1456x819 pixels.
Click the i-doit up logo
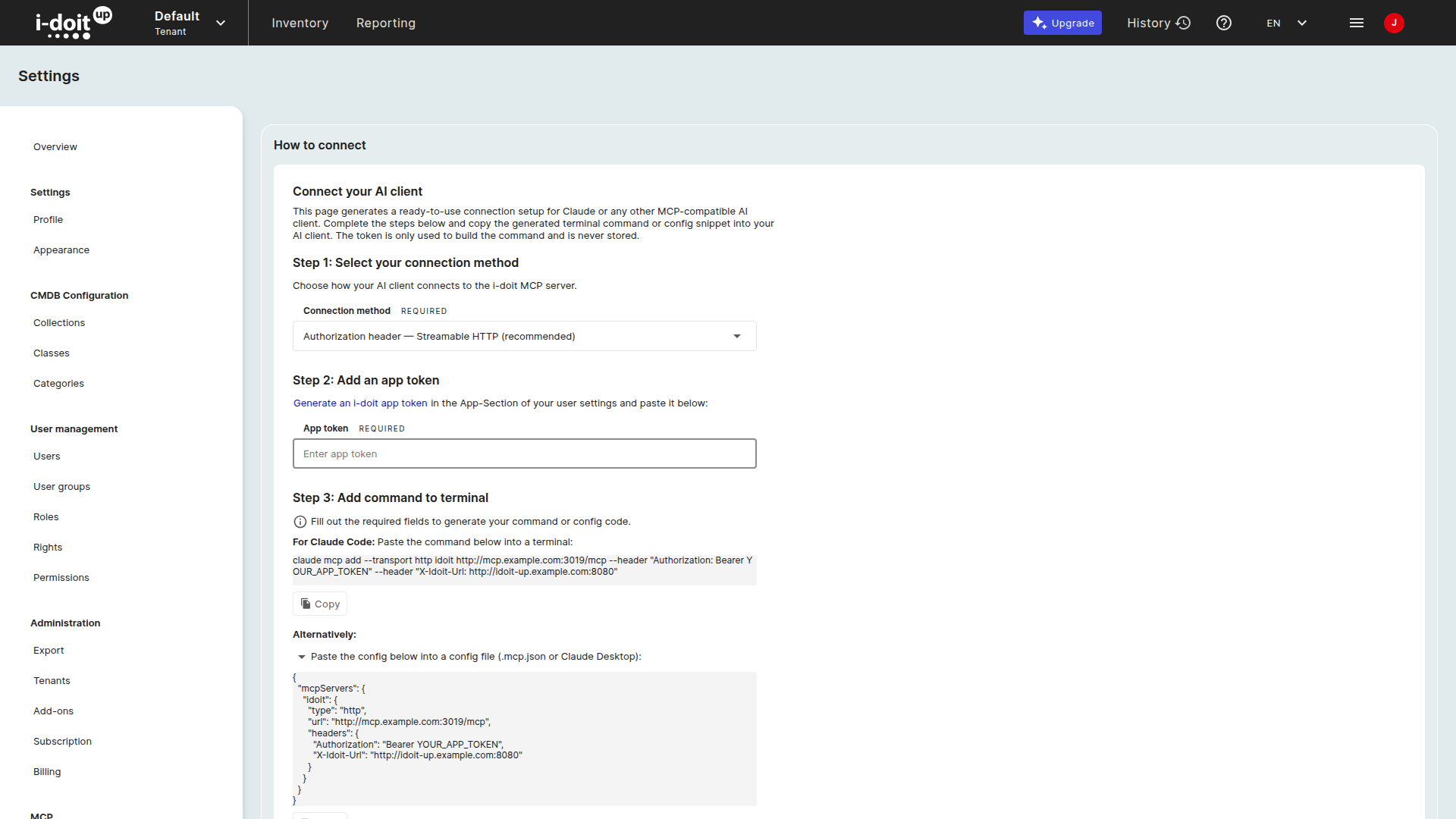click(74, 23)
